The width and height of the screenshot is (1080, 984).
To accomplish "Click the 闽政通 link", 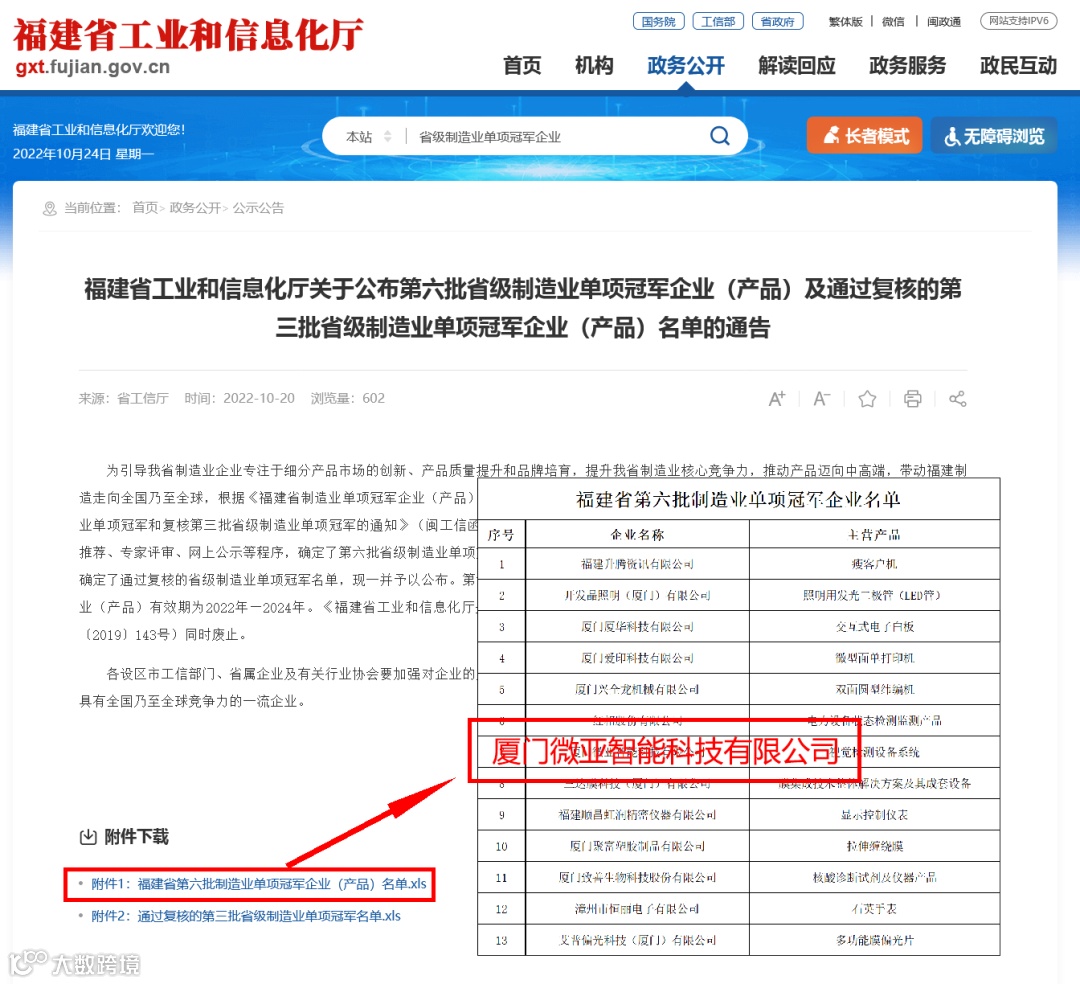I will [944, 21].
